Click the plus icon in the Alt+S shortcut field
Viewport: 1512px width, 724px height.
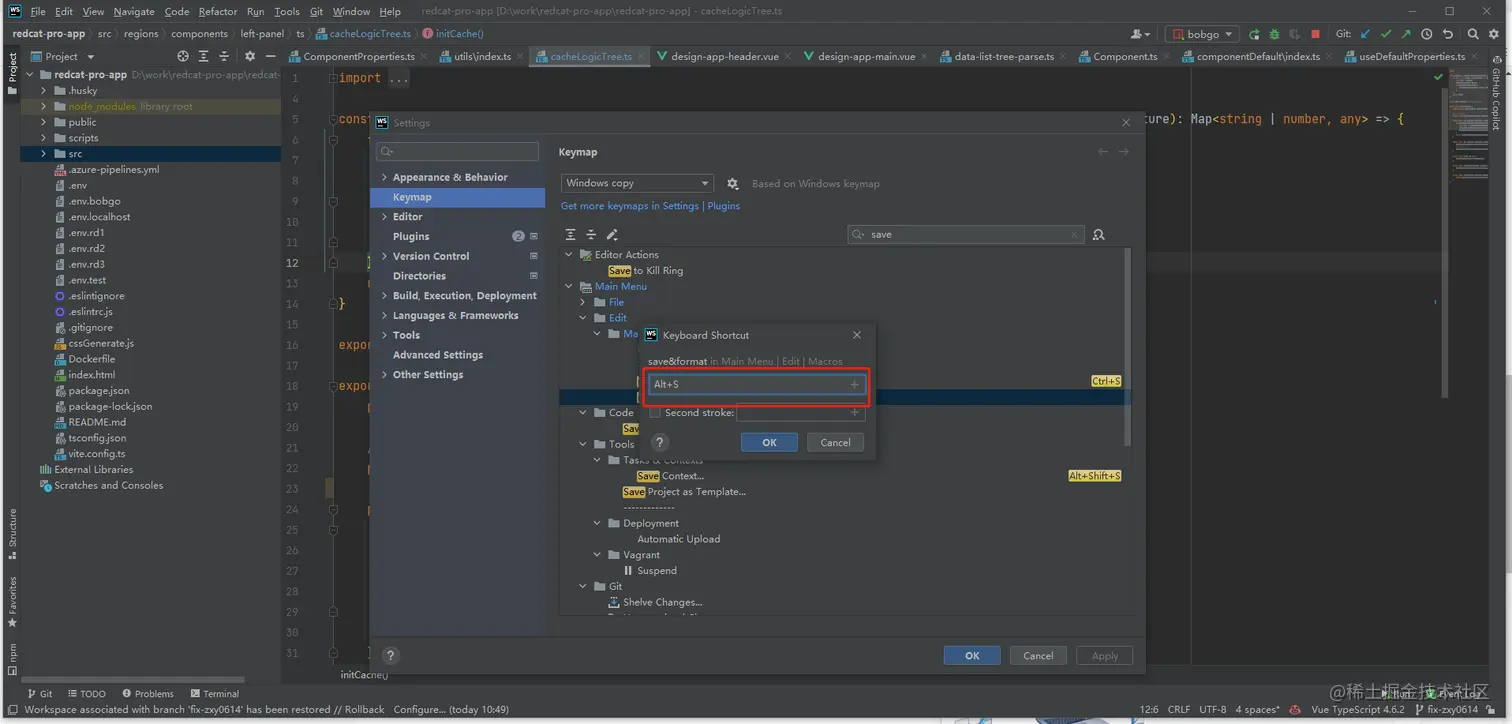click(x=854, y=385)
